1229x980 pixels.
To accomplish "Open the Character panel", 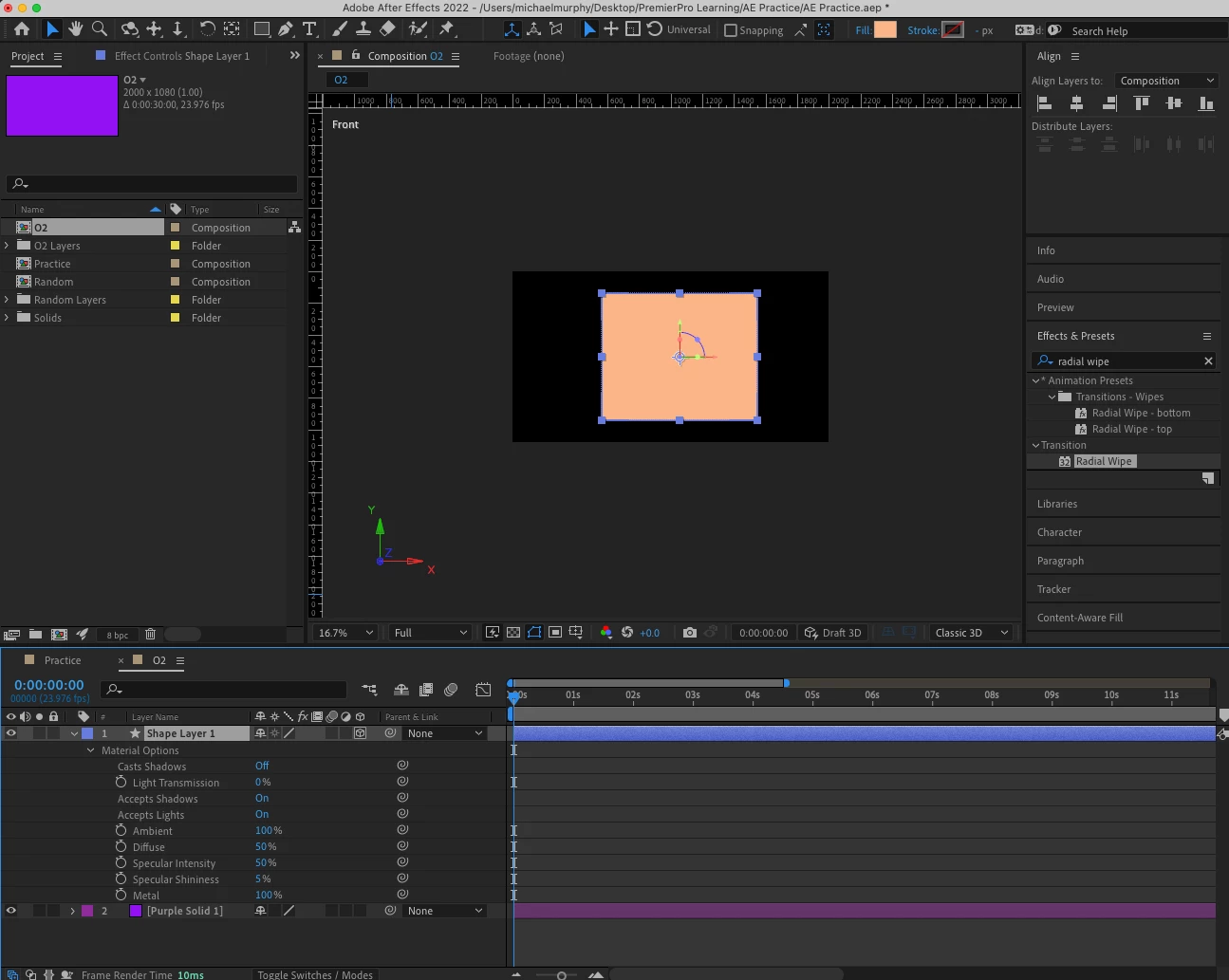I will tap(1059, 532).
